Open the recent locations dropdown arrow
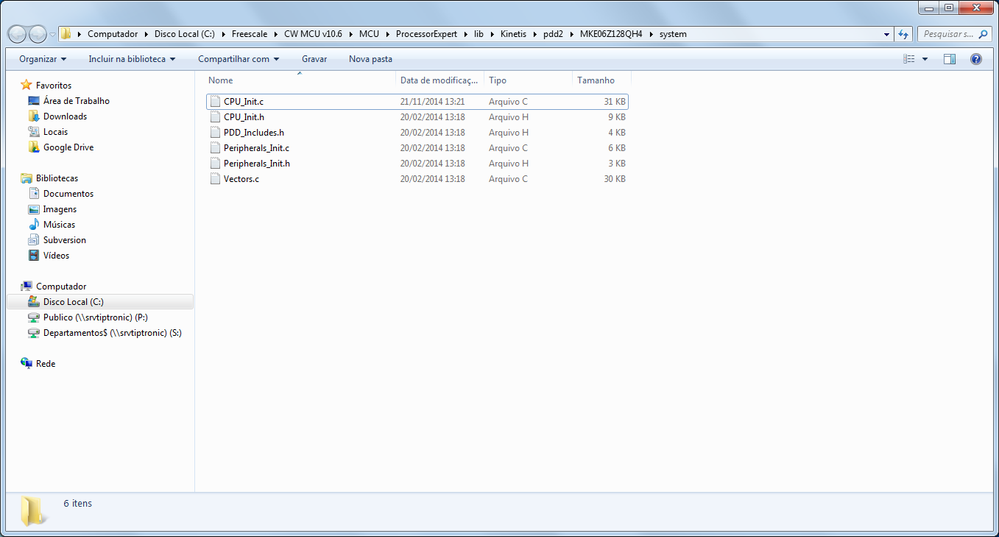This screenshot has width=999, height=537. point(52,34)
